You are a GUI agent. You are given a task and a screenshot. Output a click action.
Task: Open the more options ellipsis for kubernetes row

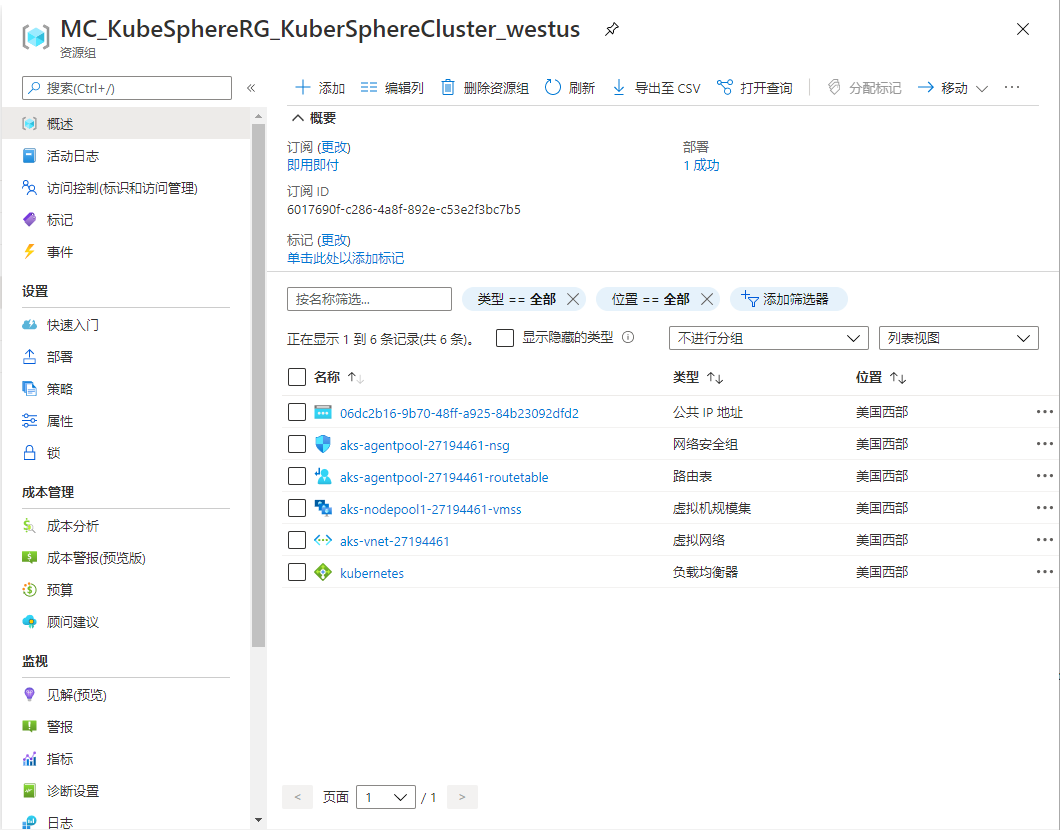1045,572
